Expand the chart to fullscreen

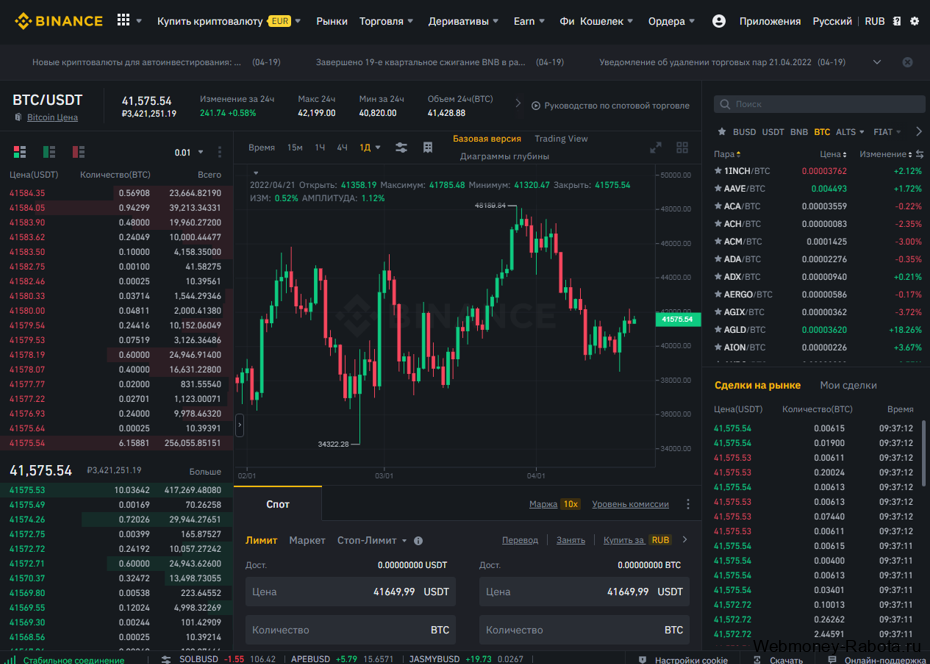click(655, 148)
